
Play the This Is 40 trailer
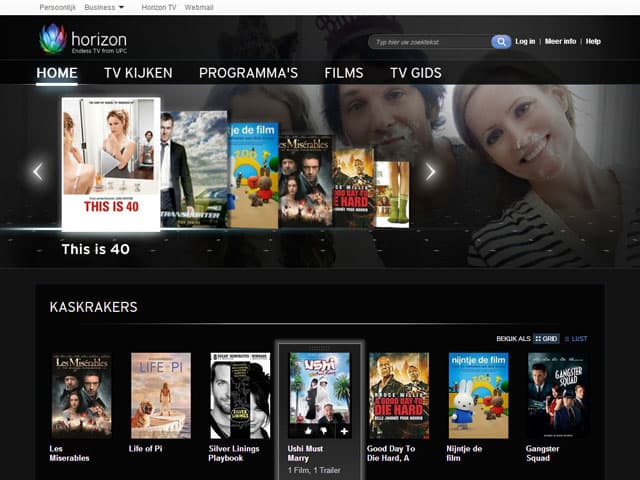[x=110, y=163]
